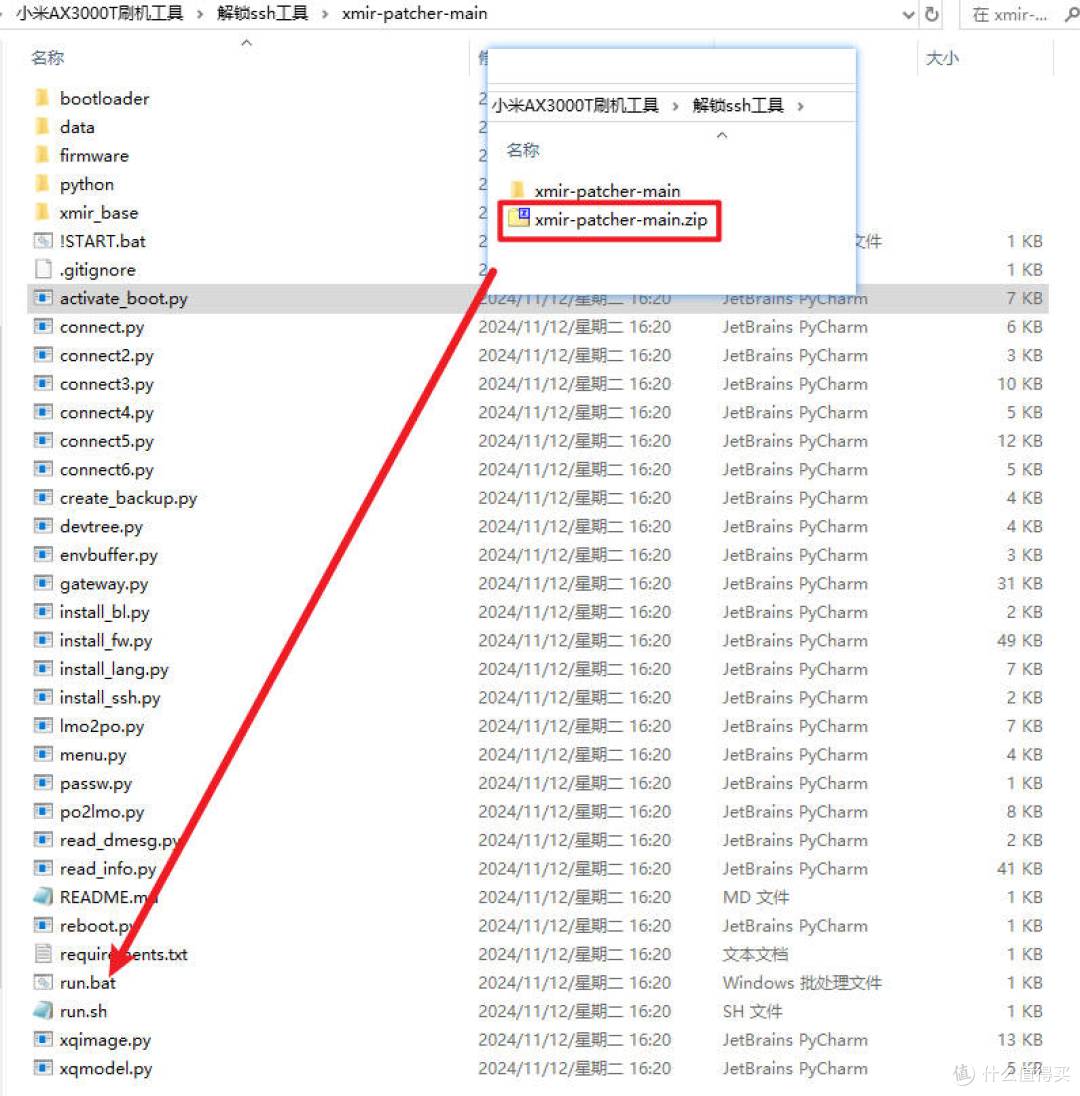Image resolution: width=1080 pixels, height=1096 pixels.
Task: Sort by 名称 column in main window
Action: pyautogui.click(x=48, y=57)
